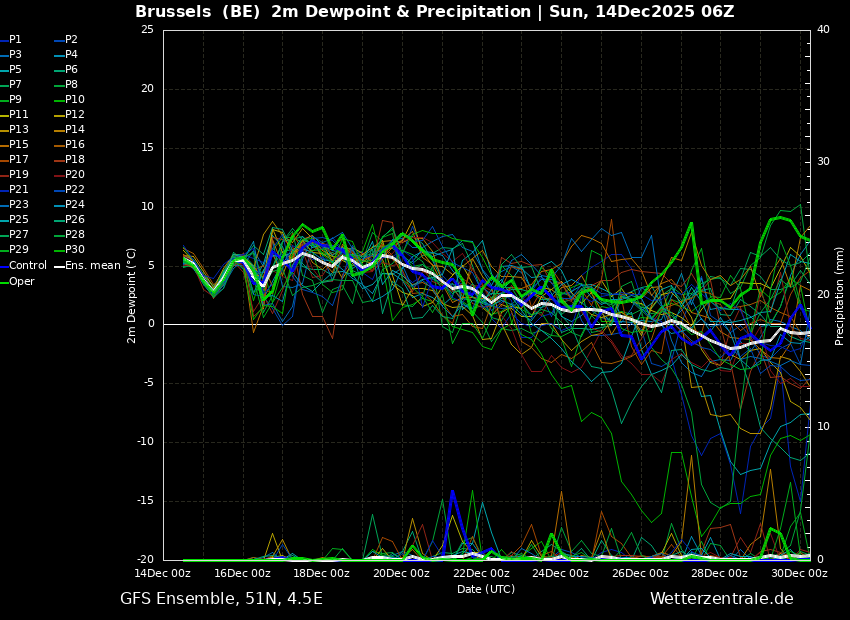850x620 pixels.
Task: Click the P13 legend label
Action: 18,130
